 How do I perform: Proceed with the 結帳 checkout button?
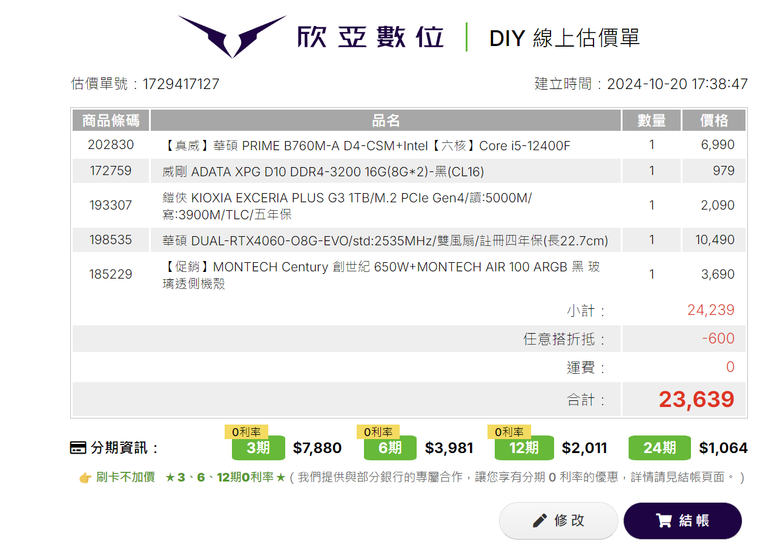tap(682, 521)
